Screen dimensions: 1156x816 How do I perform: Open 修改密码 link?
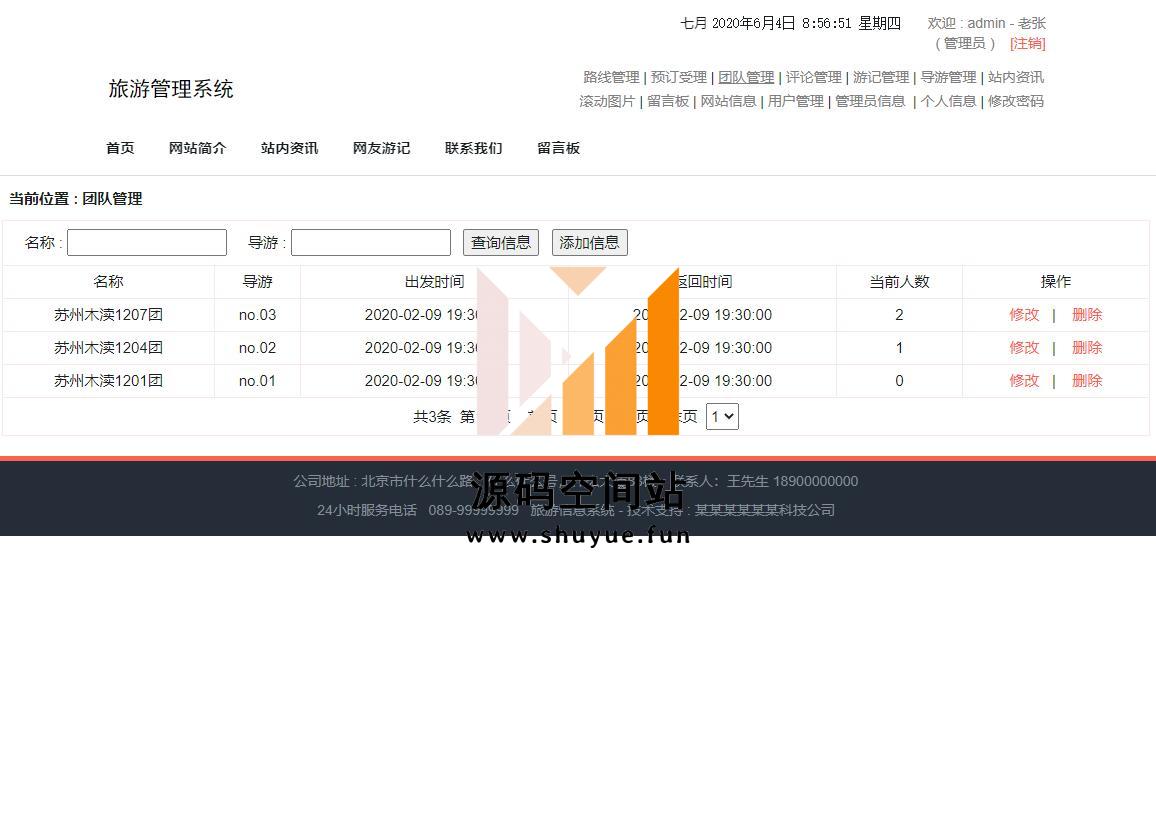(1016, 101)
